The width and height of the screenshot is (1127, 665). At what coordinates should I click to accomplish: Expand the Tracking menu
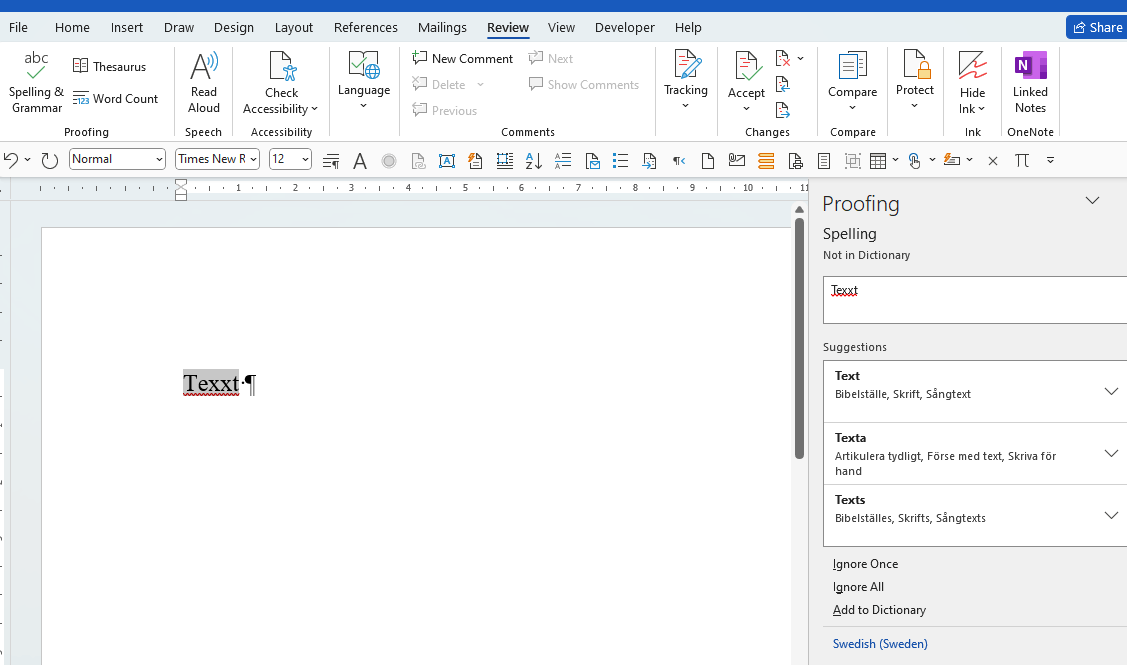click(x=686, y=81)
